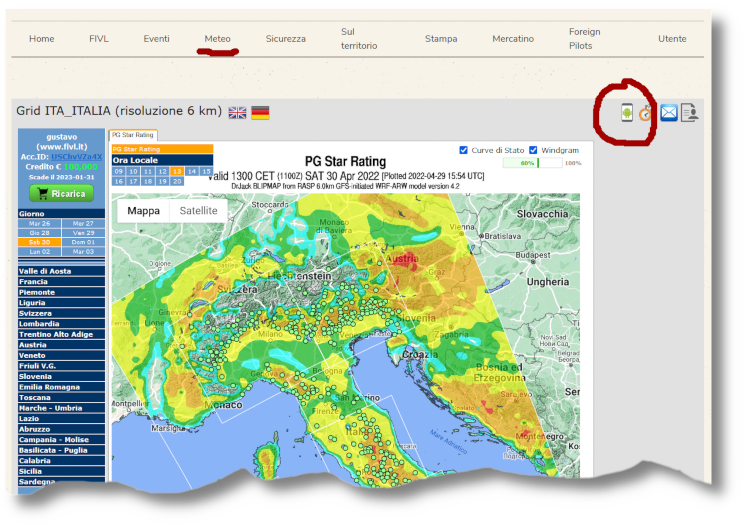This screenshot has height=530, width=750.
Task: Select day Lun 02
Action: [x=40, y=252]
